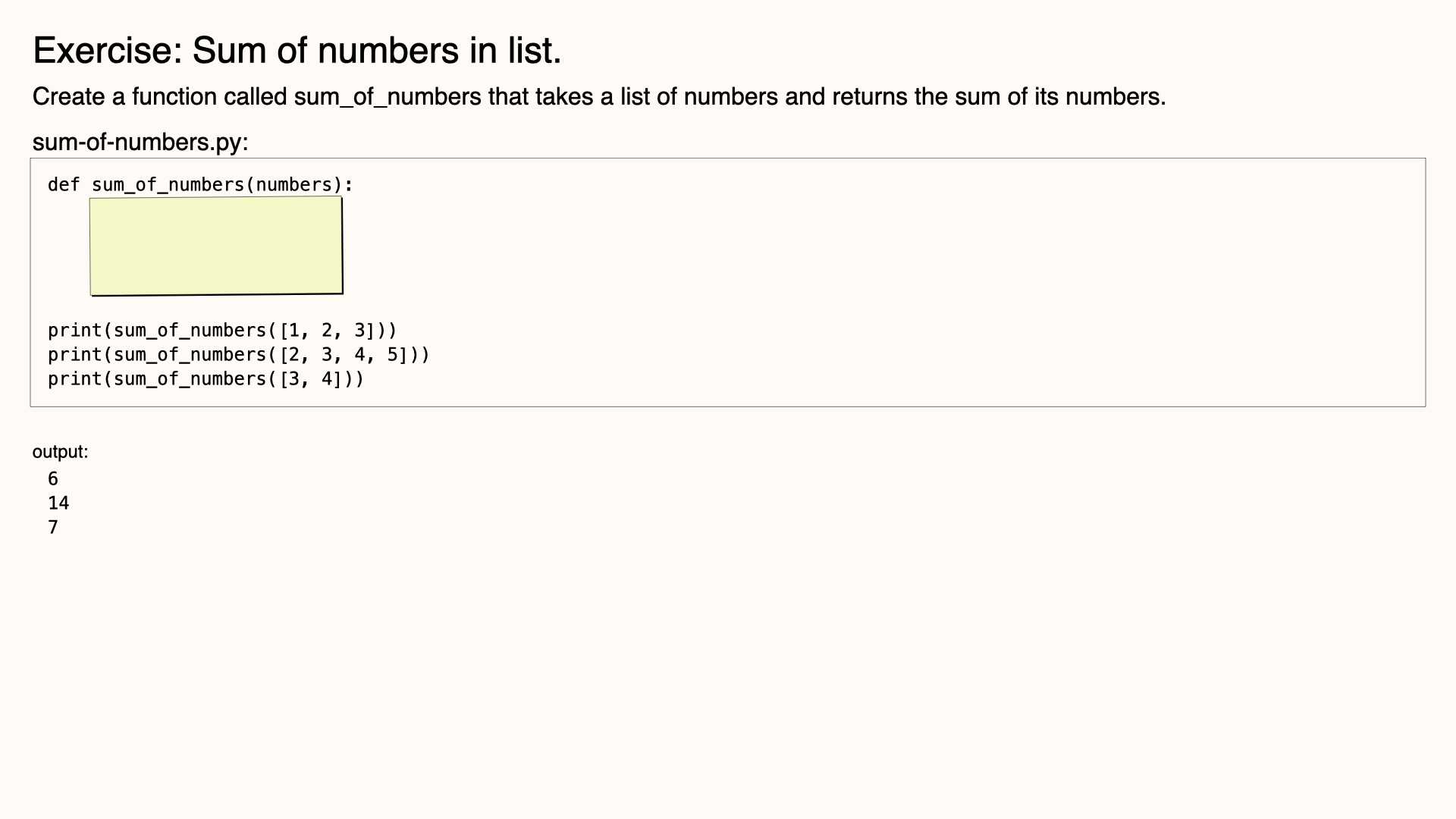
Task: Click the 'def sum_of_numbers(numbers):' line
Action: 200,185
